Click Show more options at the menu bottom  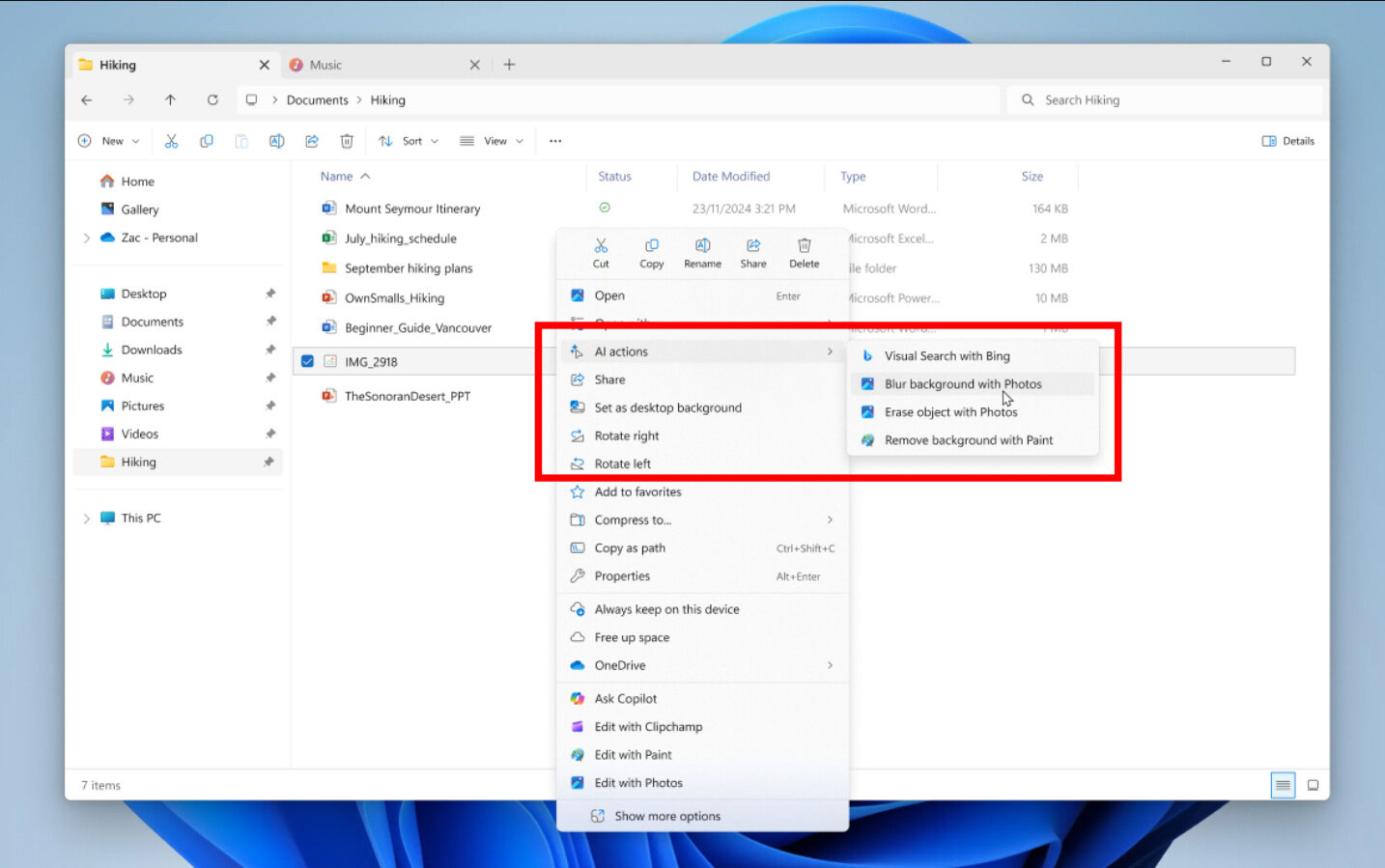667,816
